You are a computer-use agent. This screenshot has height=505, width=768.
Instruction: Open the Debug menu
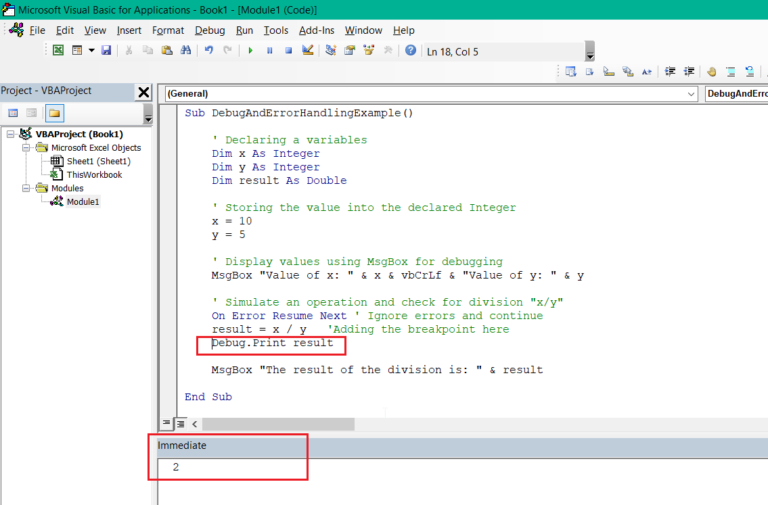click(x=210, y=30)
